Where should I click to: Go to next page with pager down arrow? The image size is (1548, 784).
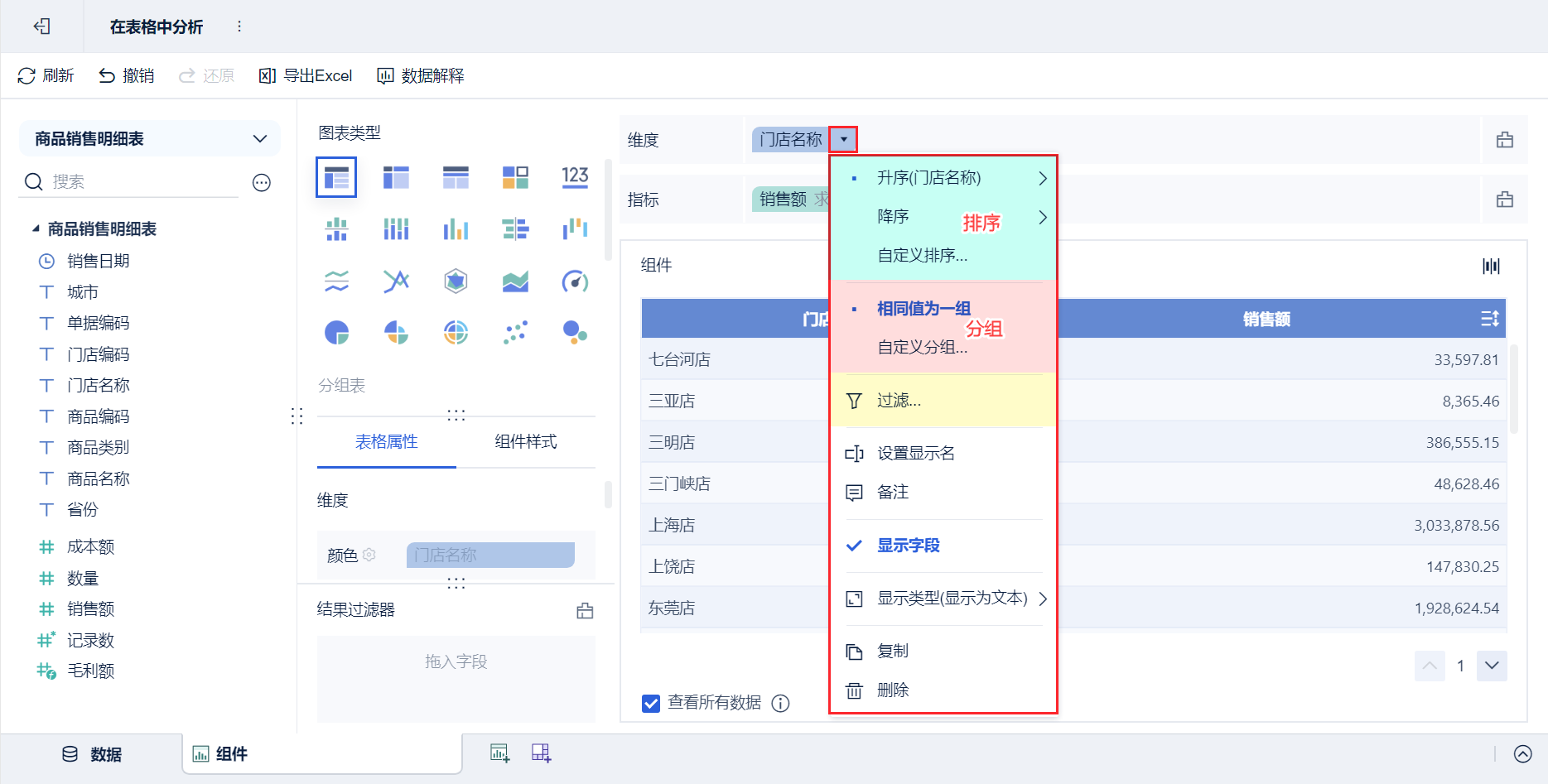tap(1492, 666)
